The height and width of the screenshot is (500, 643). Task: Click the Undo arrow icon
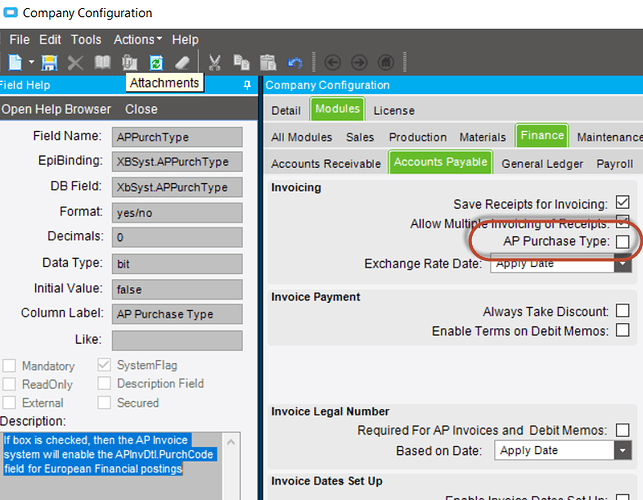(x=295, y=63)
